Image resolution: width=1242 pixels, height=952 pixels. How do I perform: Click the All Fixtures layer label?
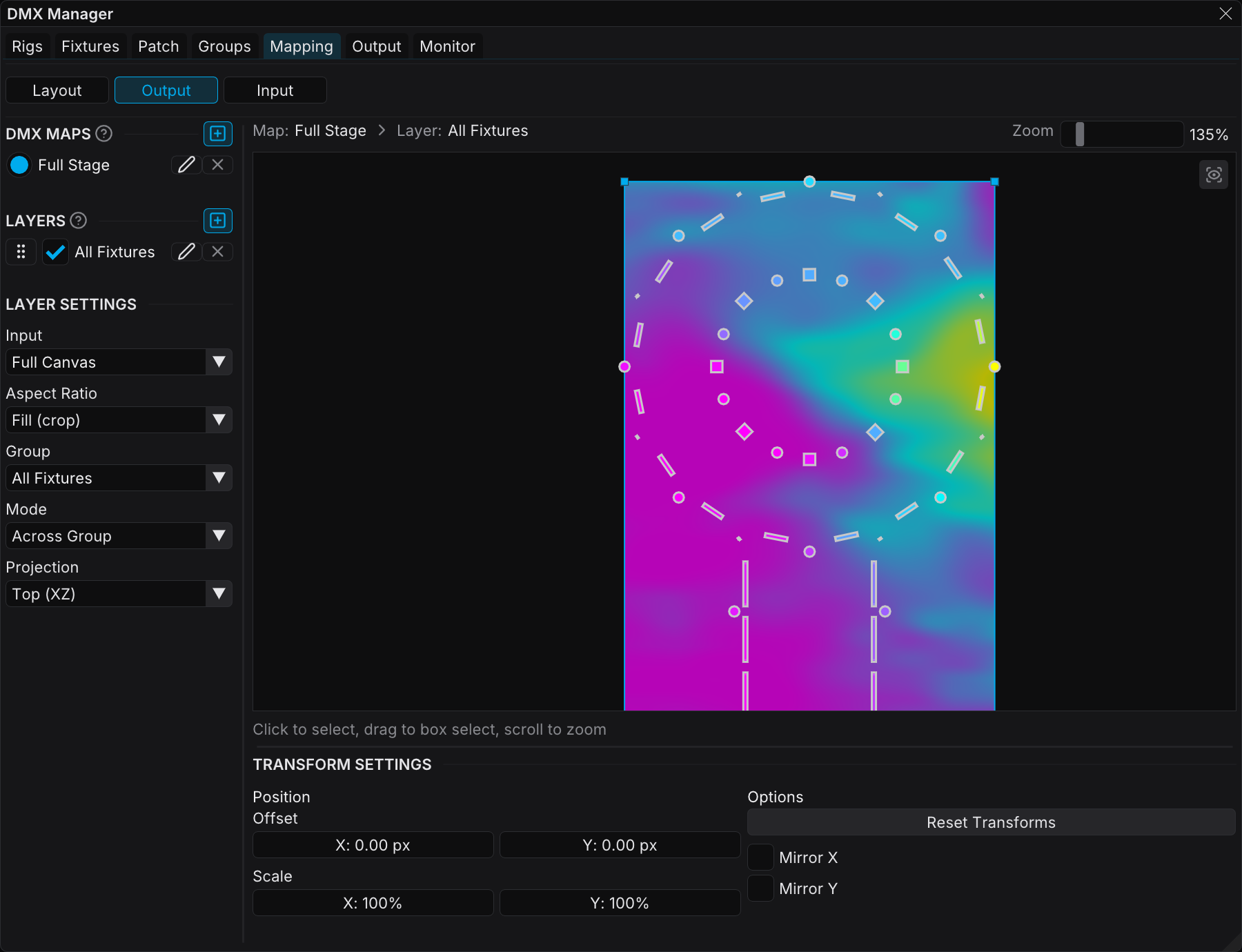(115, 252)
